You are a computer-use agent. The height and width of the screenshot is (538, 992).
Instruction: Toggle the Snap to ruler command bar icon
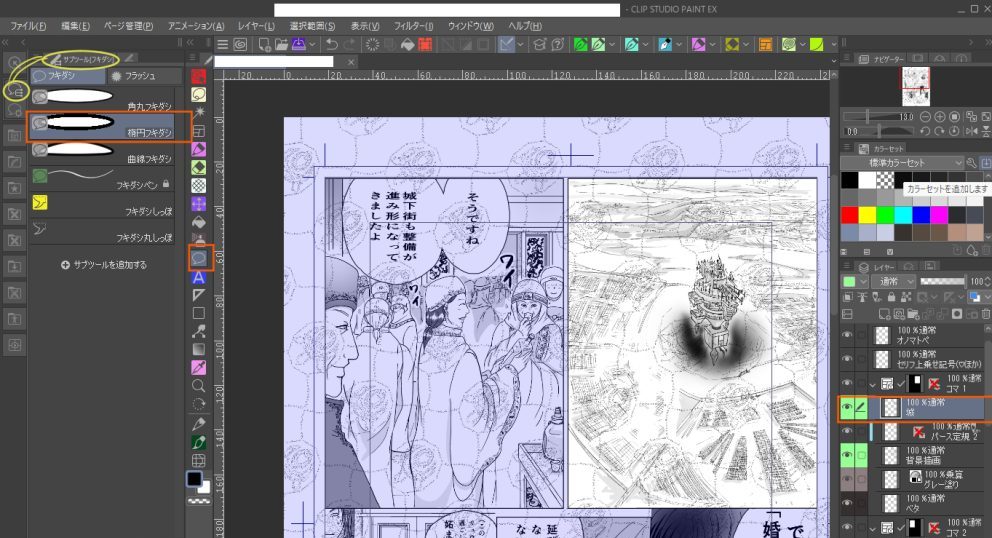point(506,44)
